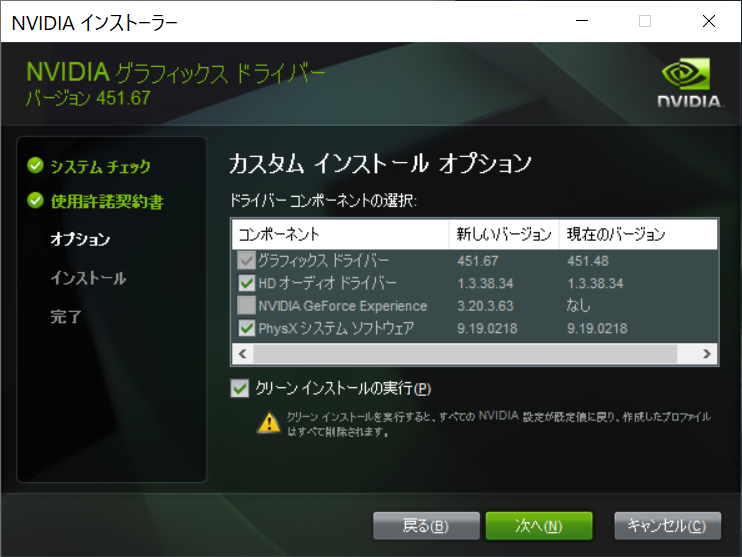Proceed with the 次へ(N) button
Viewport: 742px width, 557px height.
pos(539,526)
